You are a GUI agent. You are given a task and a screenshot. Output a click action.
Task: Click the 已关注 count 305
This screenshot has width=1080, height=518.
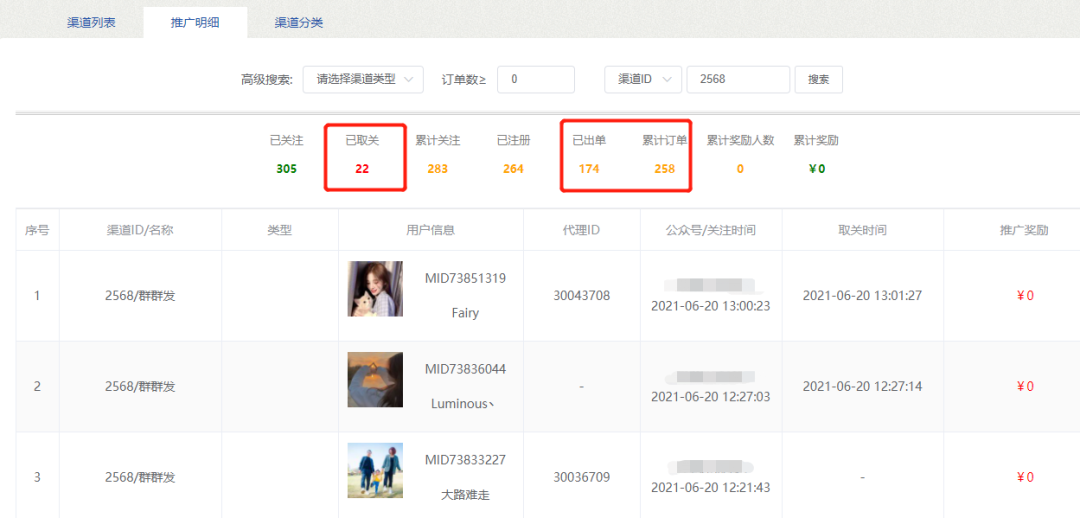tap(286, 169)
